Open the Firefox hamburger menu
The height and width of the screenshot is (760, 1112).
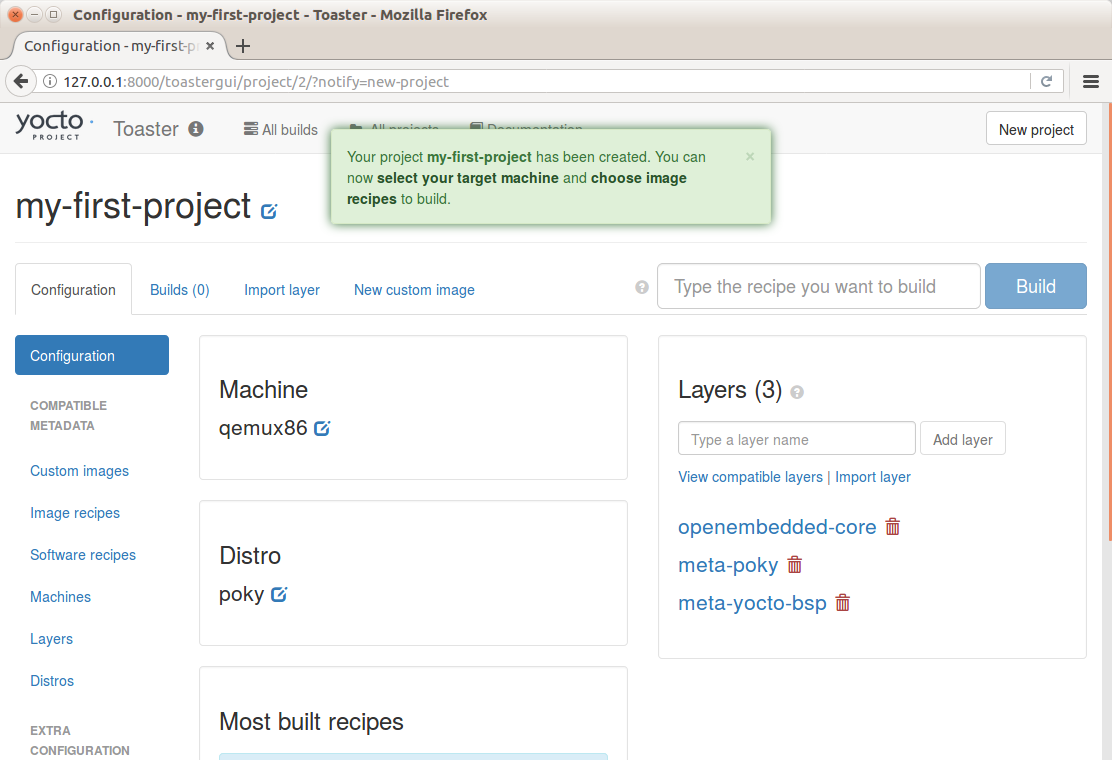(x=1091, y=82)
